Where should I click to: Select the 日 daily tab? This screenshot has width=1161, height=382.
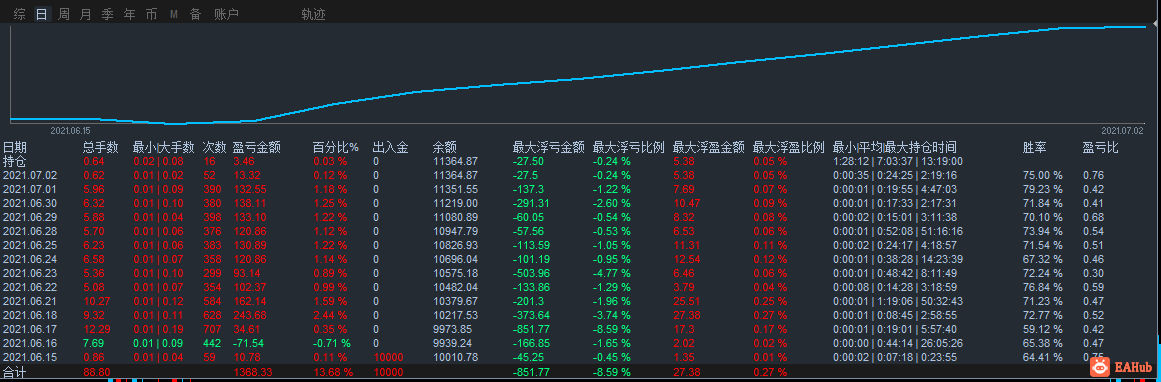click(42, 14)
